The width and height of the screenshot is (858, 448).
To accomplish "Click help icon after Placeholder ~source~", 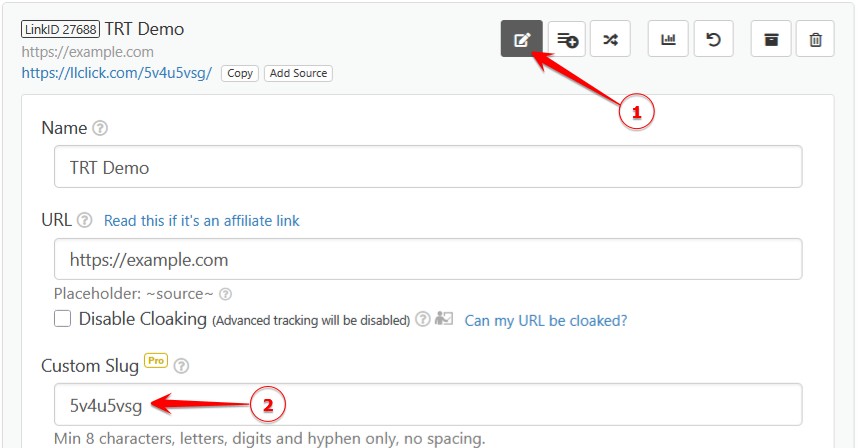I will 226,294.
